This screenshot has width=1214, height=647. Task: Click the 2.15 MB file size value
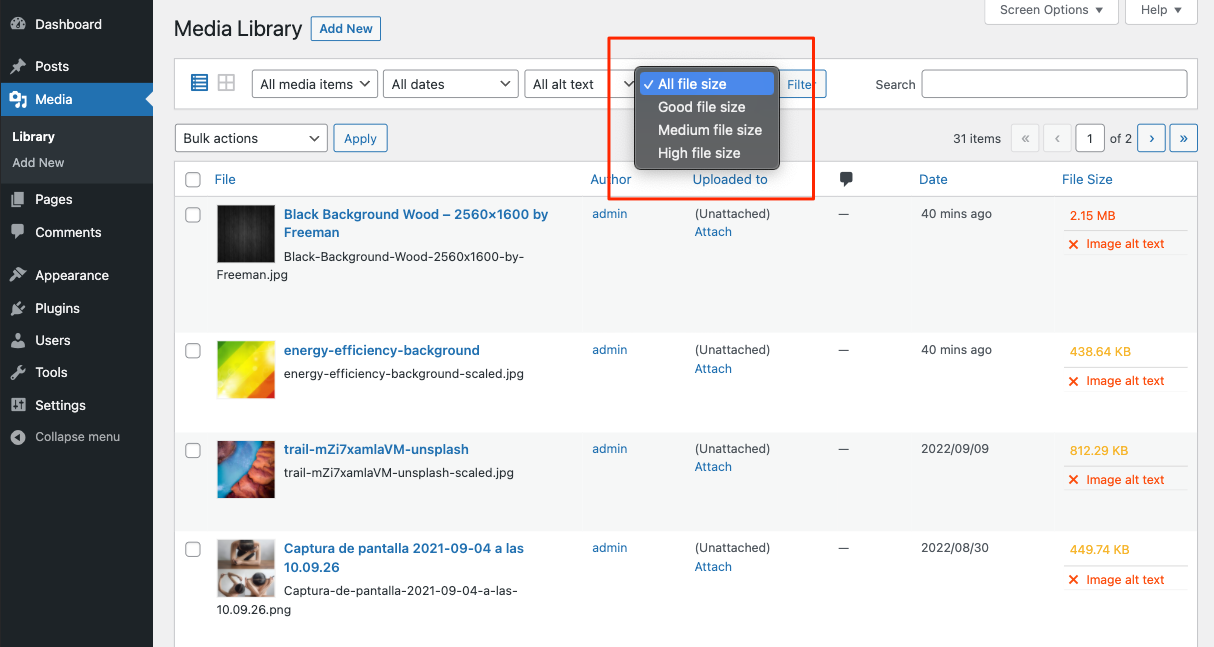[1092, 215]
